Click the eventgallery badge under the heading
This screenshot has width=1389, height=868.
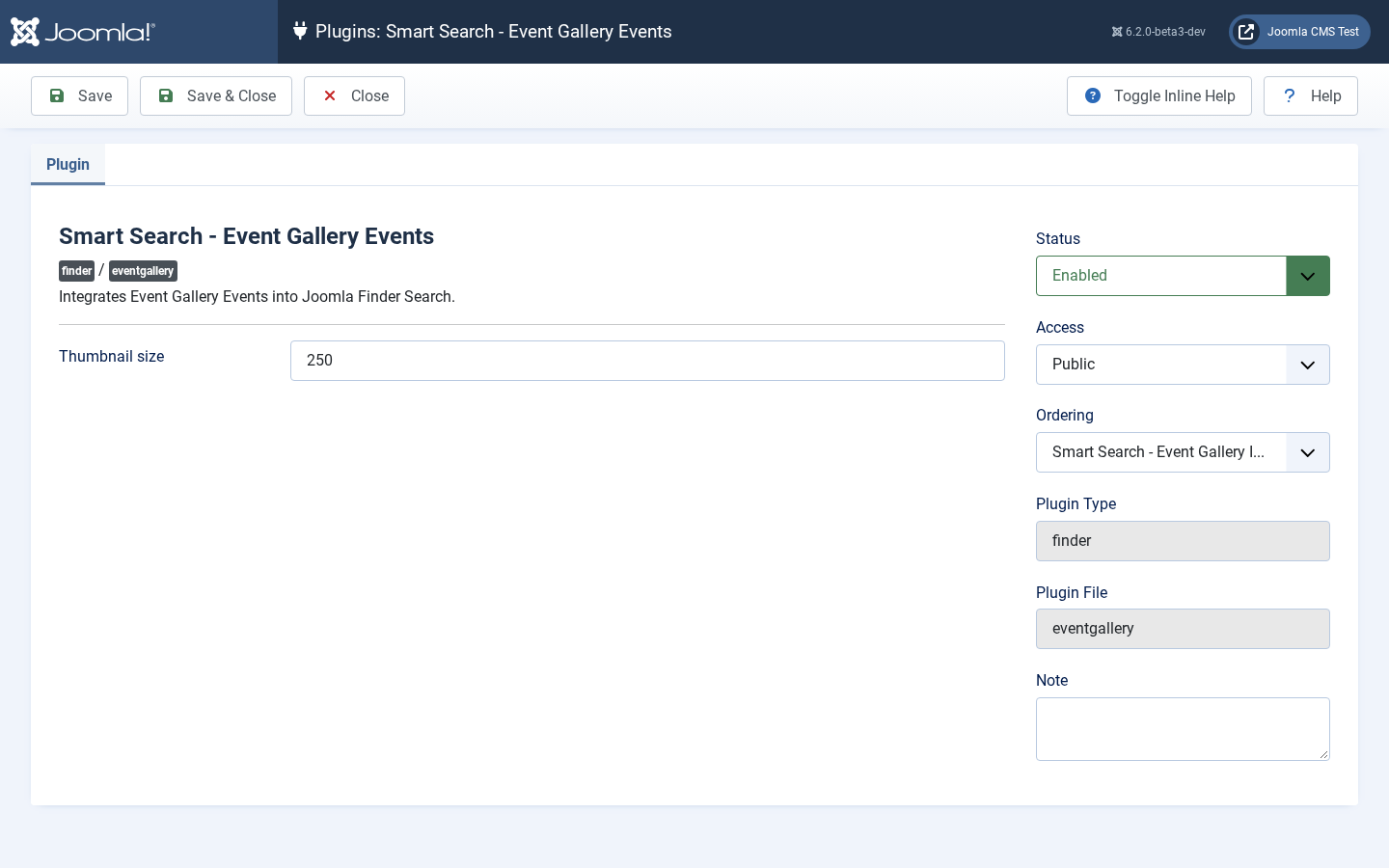(x=143, y=271)
